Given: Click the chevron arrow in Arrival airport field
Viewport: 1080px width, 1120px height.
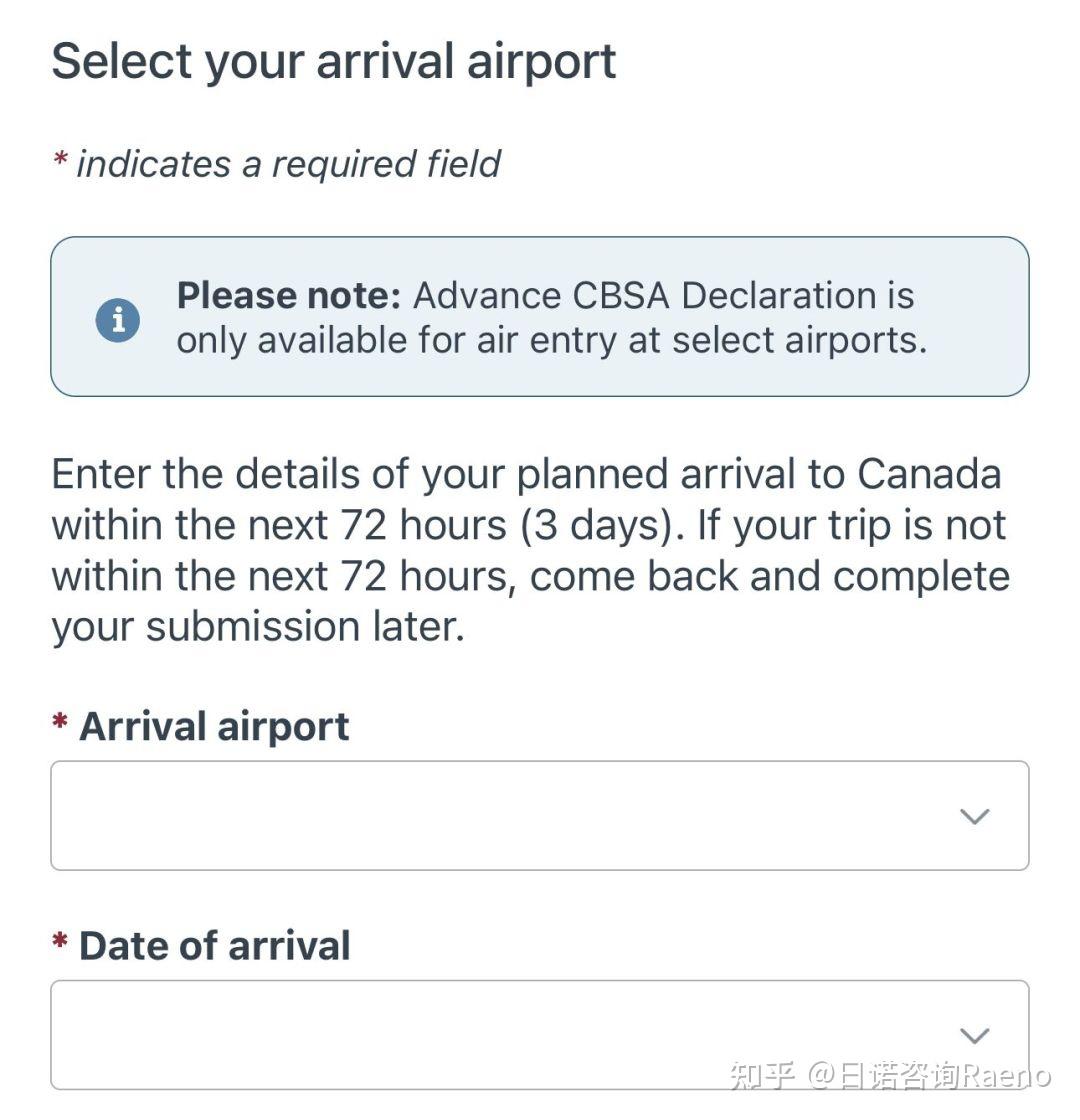Looking at the screenshot, I should click(974, 816).
